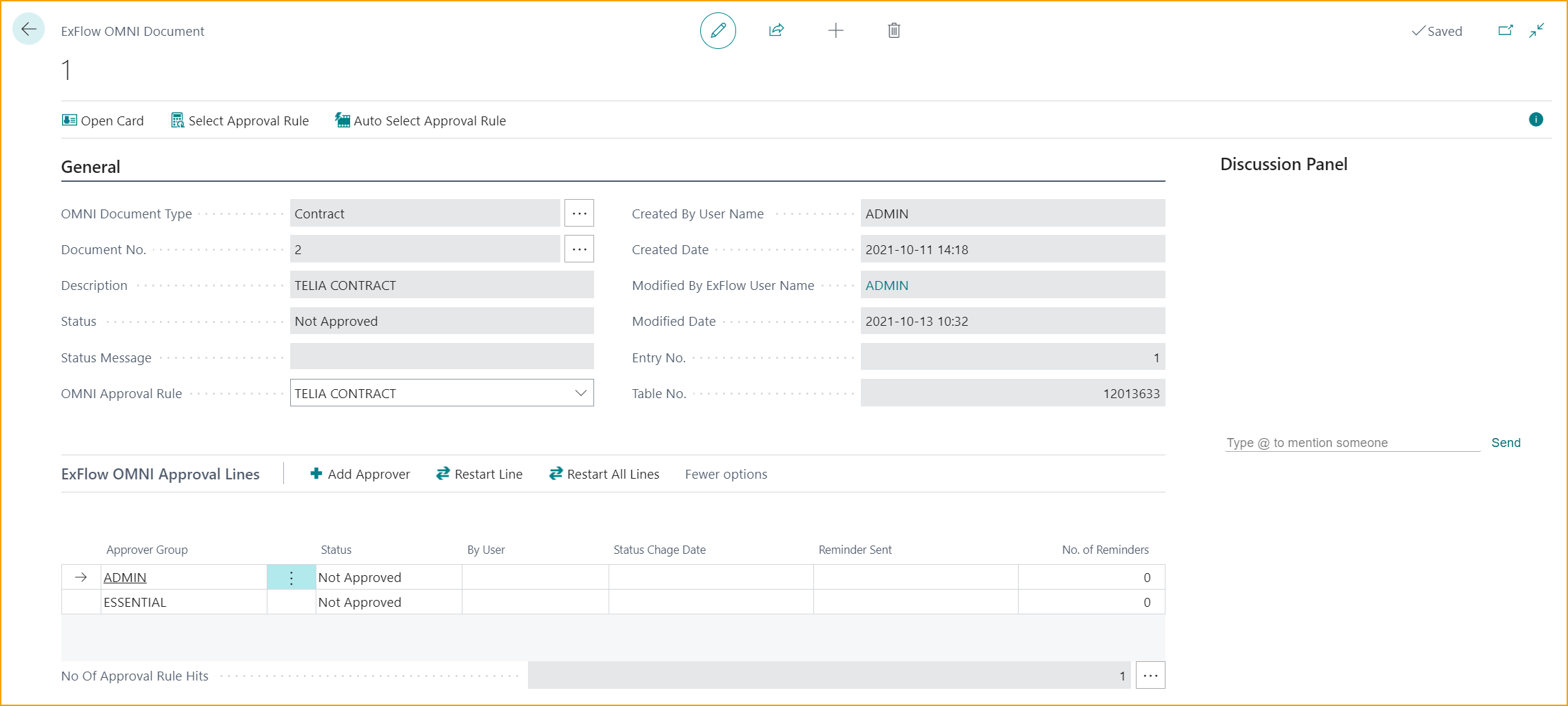The height and width of the screenshot is (706, 1568).
Task: Add Approver to approval lines
Action: [360, 474]
